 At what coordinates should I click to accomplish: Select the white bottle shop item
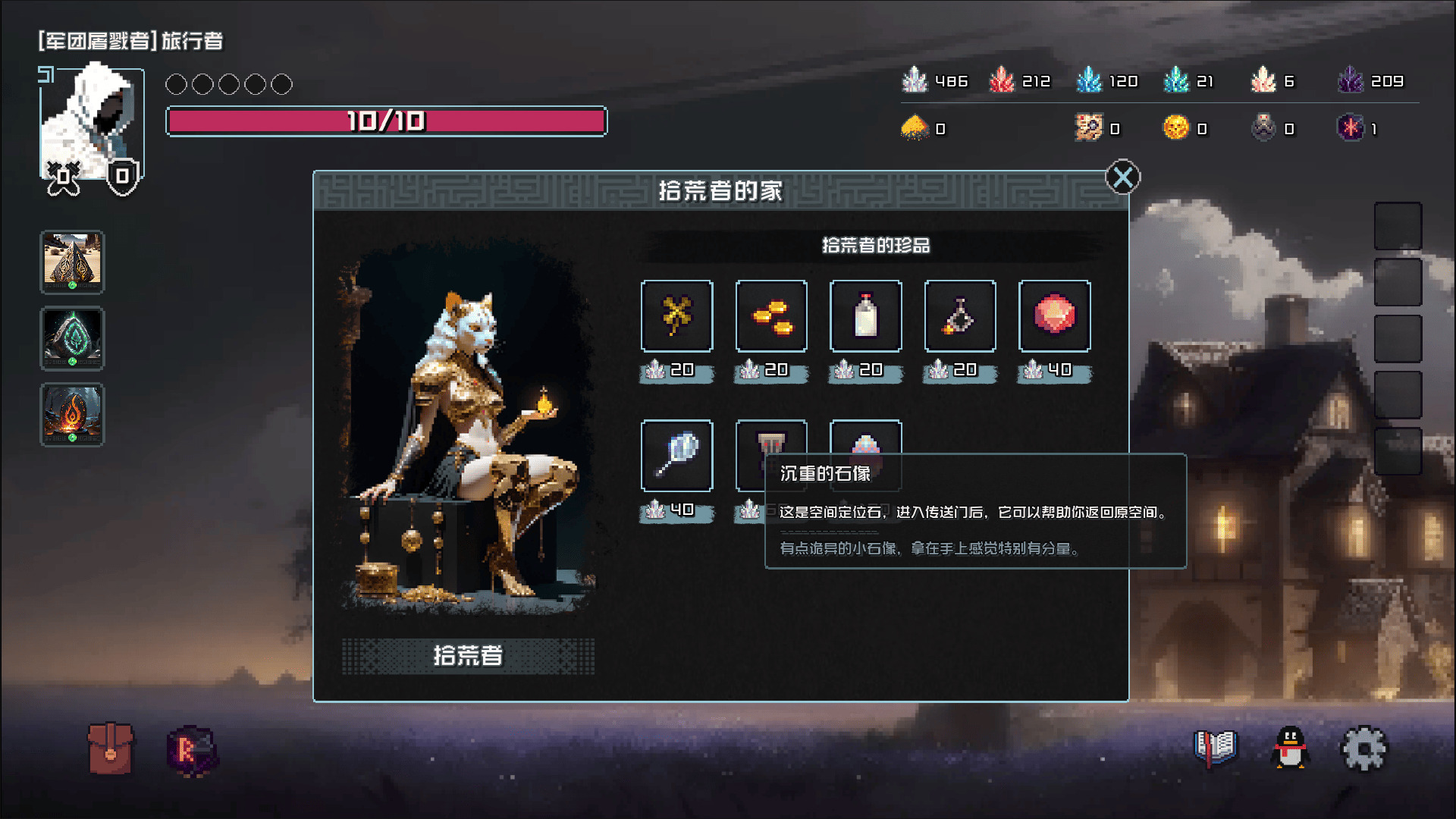pos(865,315)
